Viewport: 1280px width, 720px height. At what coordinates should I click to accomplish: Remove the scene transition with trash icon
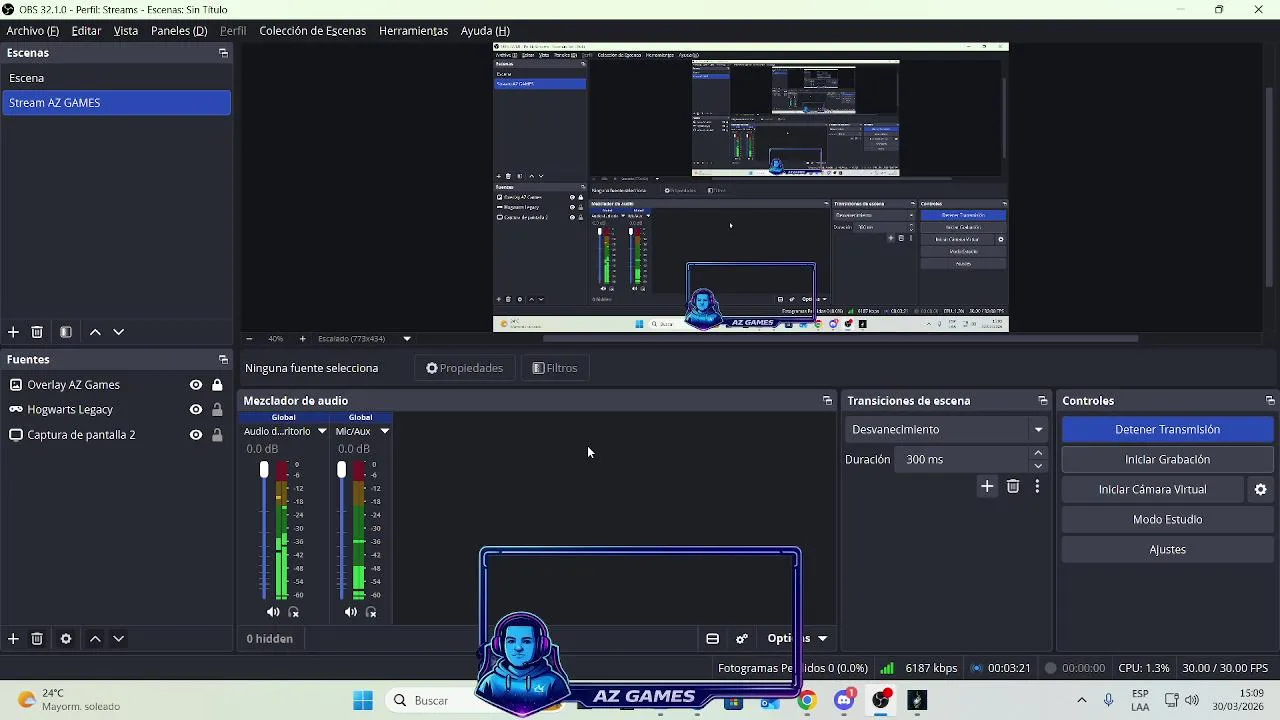1013,486
